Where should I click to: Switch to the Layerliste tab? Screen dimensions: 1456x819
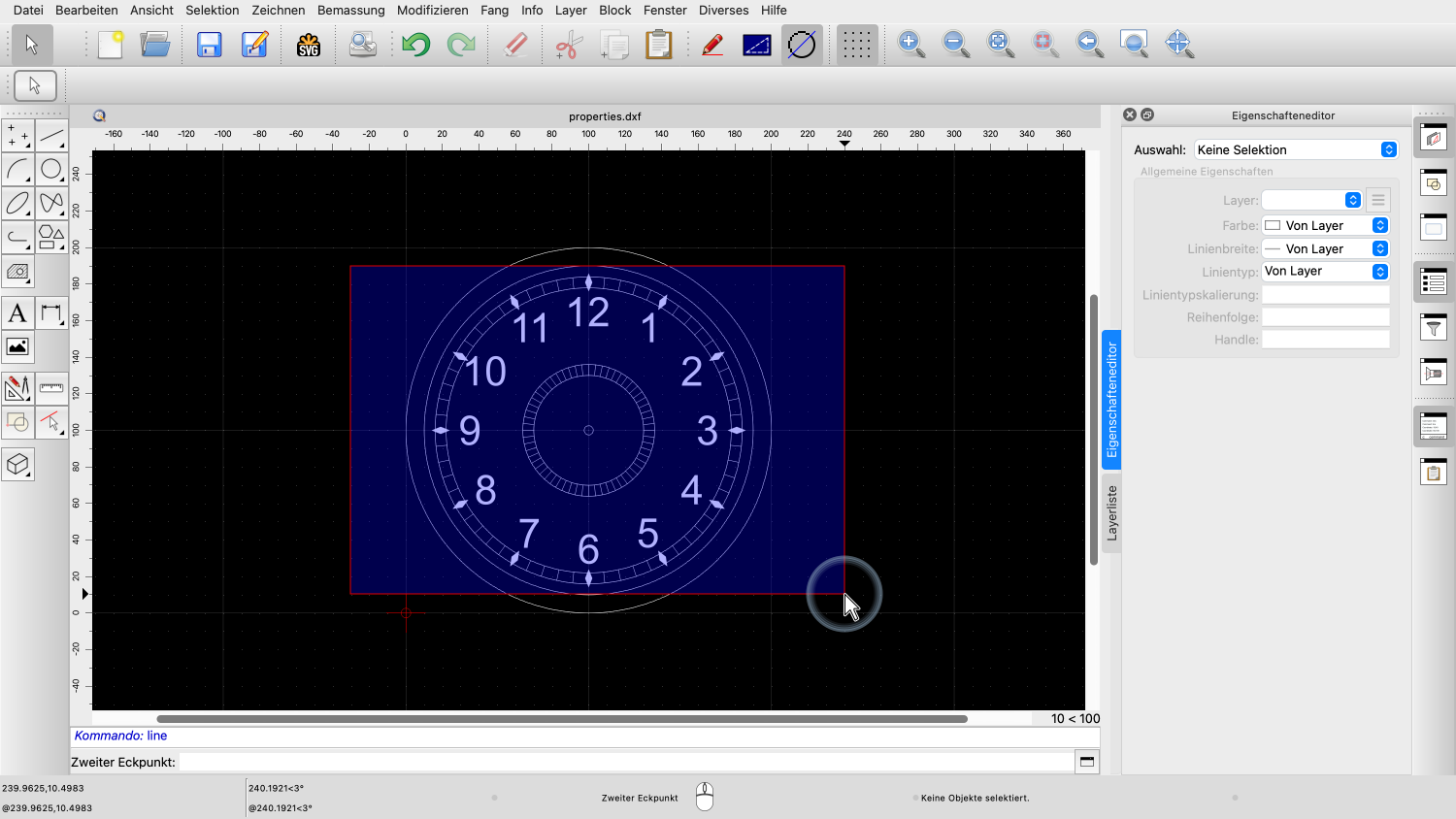pos(1112,512)
